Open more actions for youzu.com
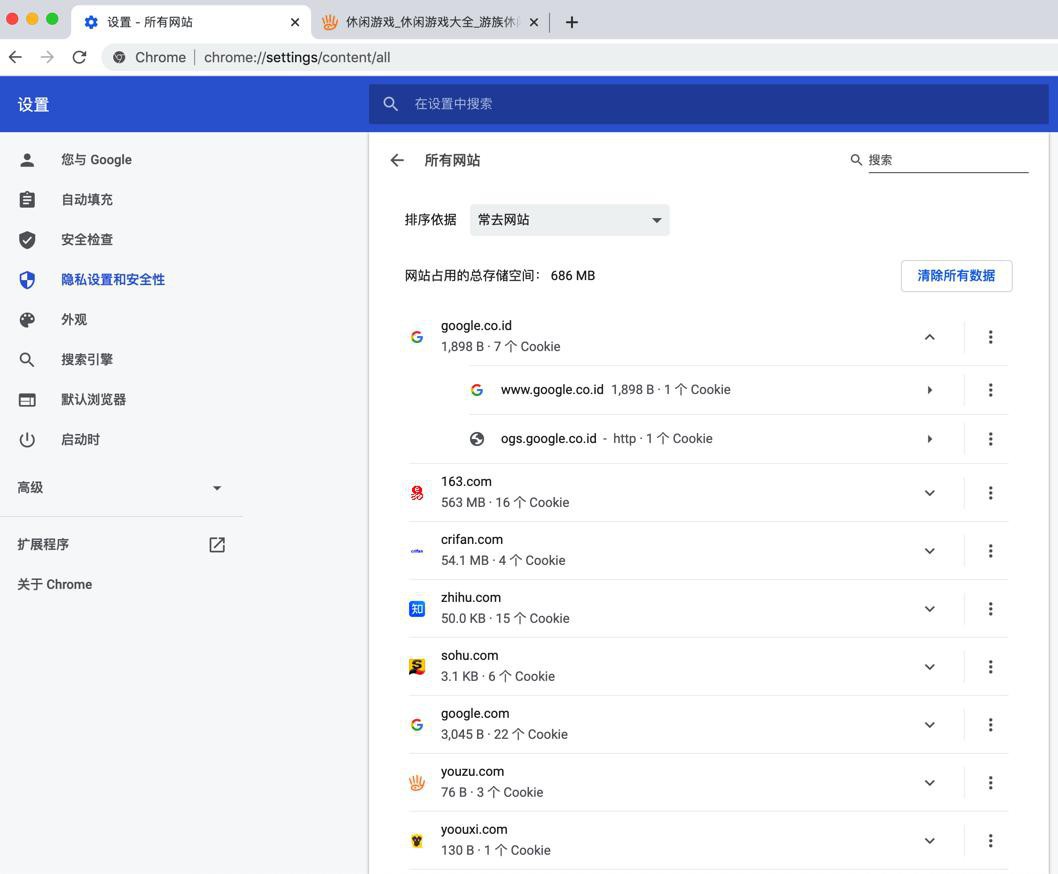Screen dimensions: 1058x874 990,783
